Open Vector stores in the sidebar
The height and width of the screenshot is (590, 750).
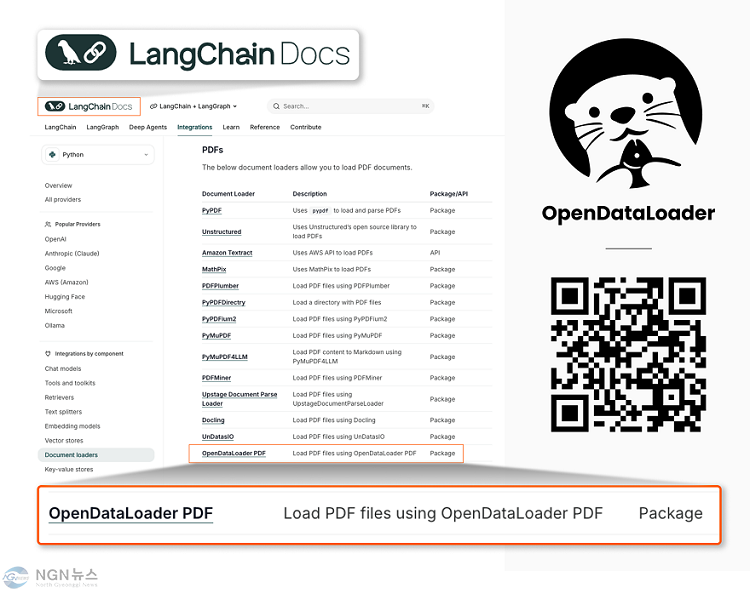point(64,441)
